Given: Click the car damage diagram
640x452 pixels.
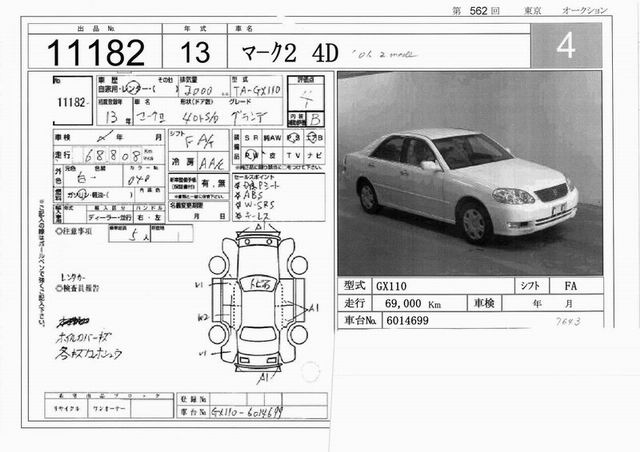Looking at the screenshot, I should [x=258, y=301].
